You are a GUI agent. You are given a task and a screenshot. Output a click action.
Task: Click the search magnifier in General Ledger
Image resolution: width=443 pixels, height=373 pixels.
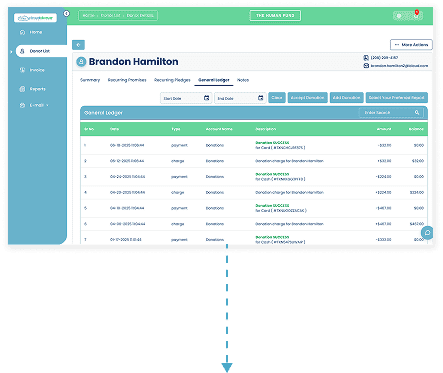coord(417,113)
